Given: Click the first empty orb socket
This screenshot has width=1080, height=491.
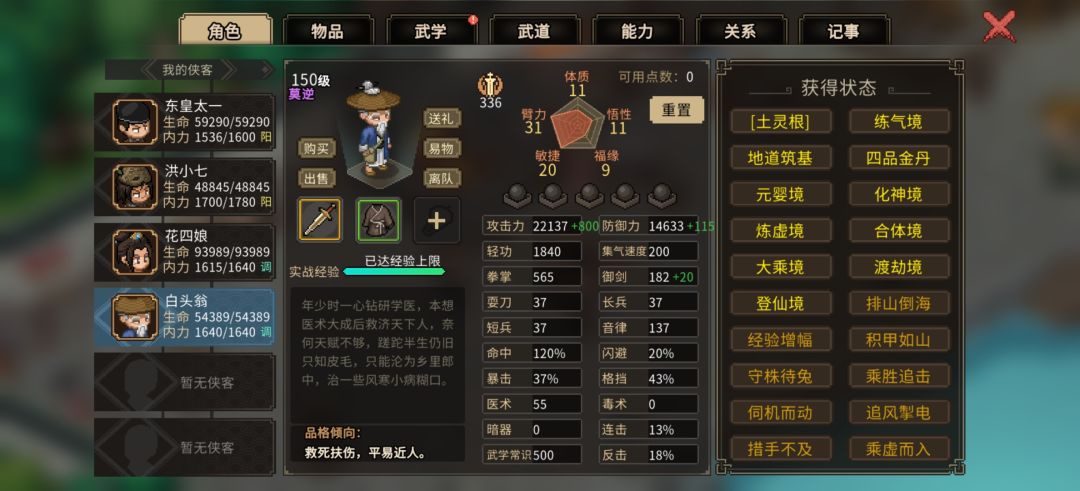Looking at the screenshot, I should pyautogui.click(x=517, y=196).
